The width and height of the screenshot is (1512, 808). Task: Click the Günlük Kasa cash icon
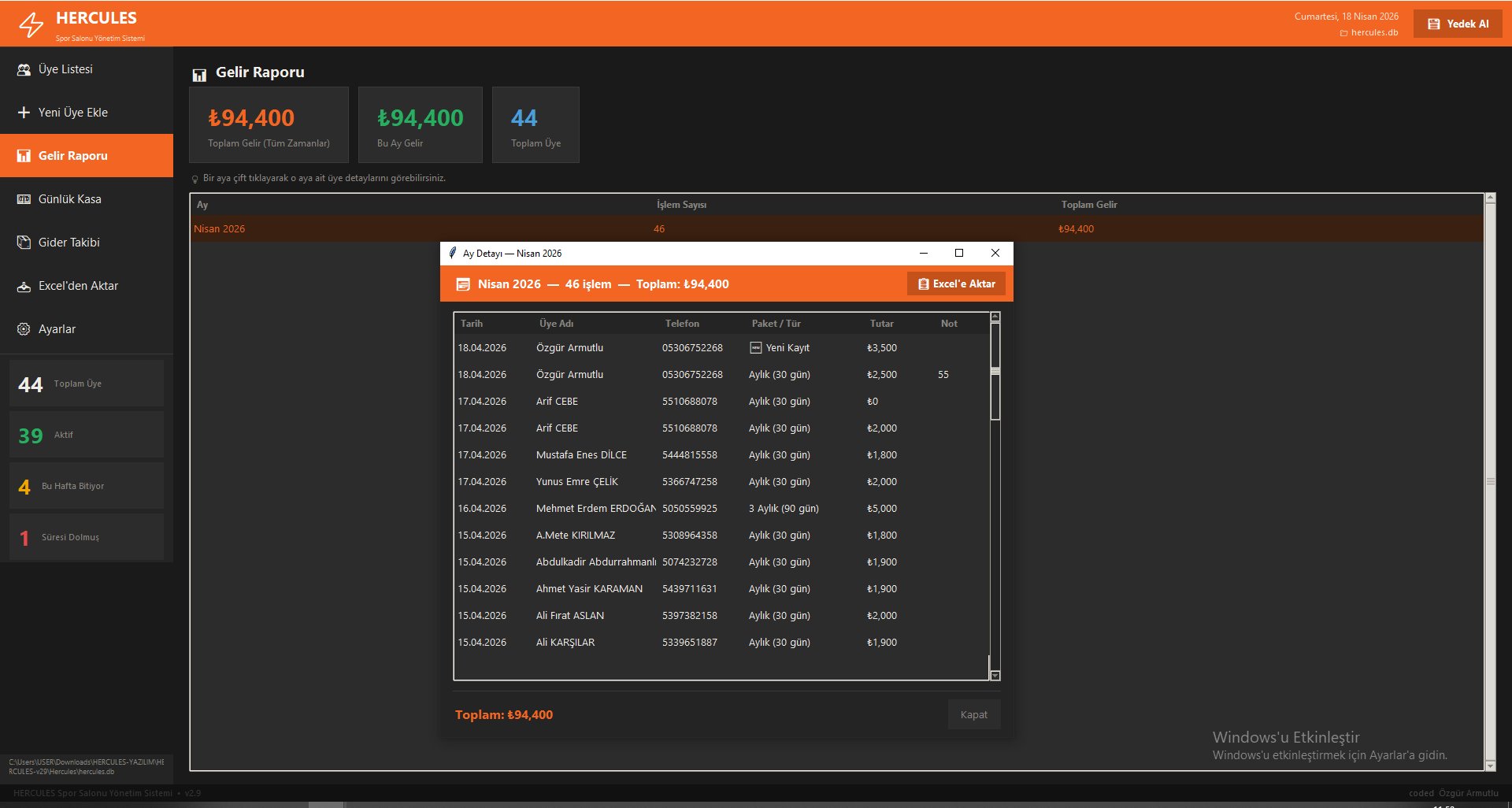(x=24, y=199)
